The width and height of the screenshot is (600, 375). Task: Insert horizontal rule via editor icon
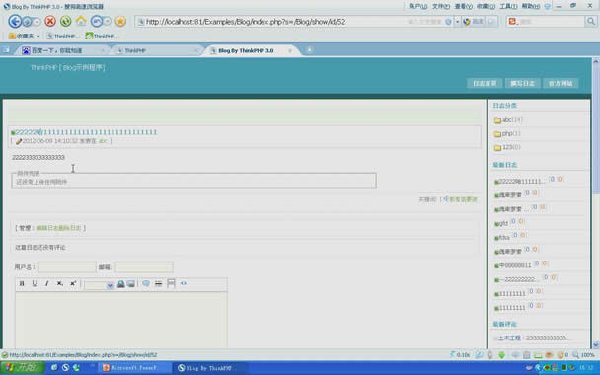[158, 284]
